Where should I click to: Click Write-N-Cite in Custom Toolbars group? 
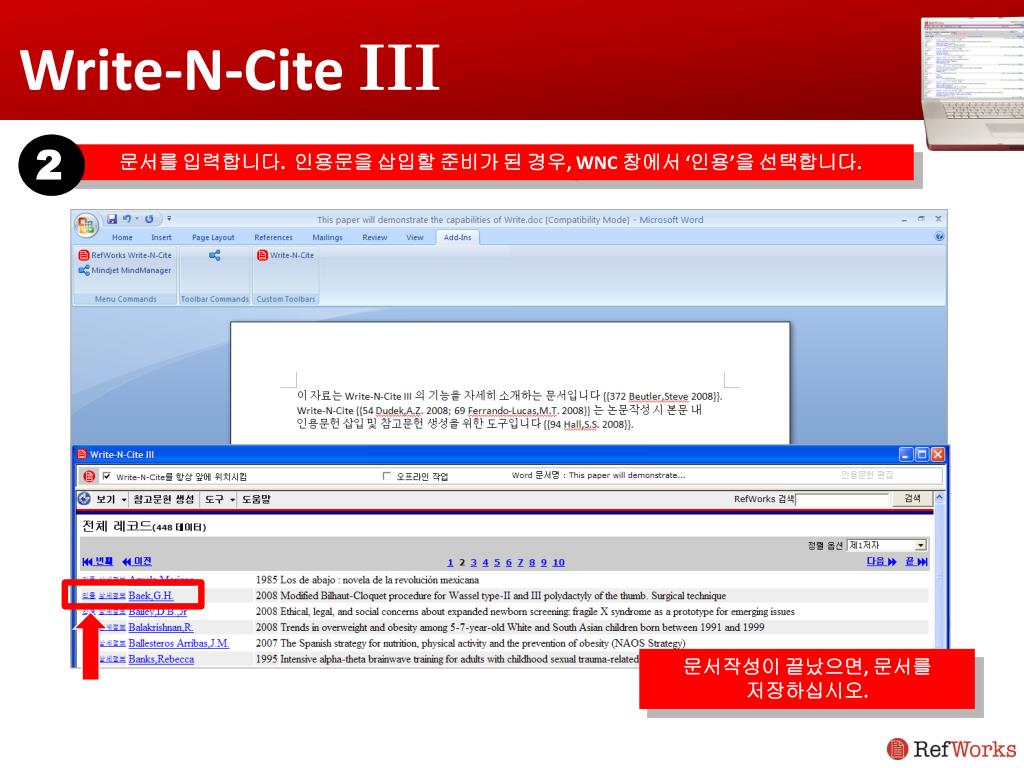pyautogui.click(x=285, y=255)
